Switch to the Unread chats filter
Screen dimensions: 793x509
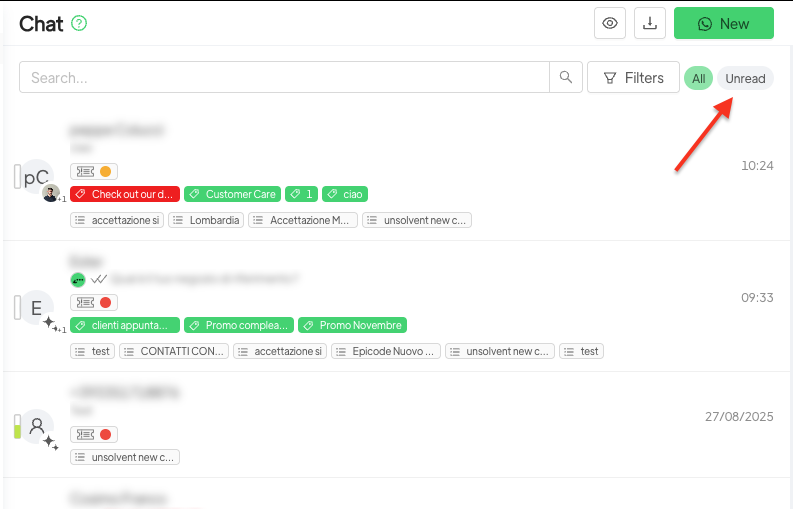745,78
